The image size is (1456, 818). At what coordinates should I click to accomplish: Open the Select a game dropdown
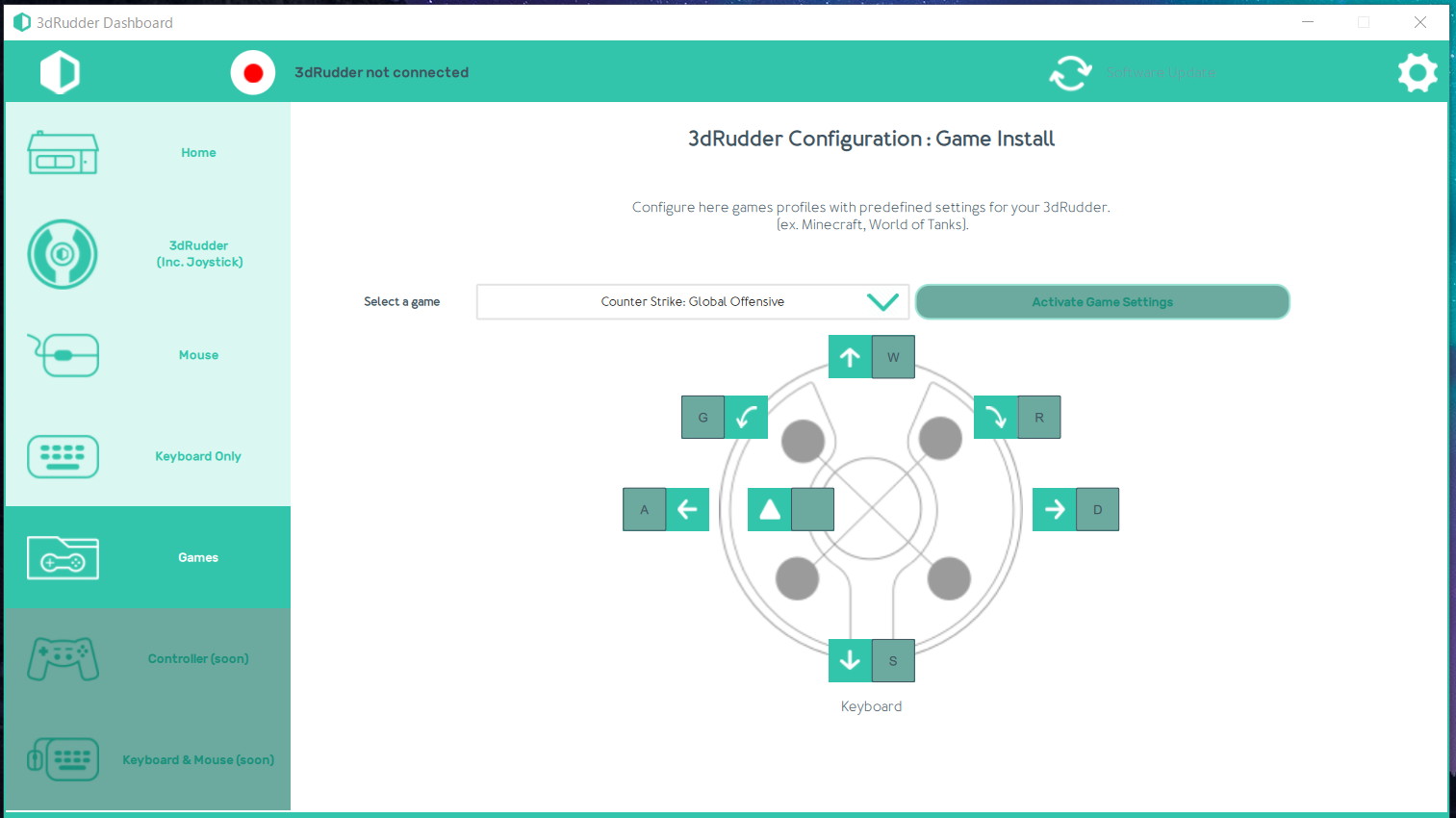point(692,301)
